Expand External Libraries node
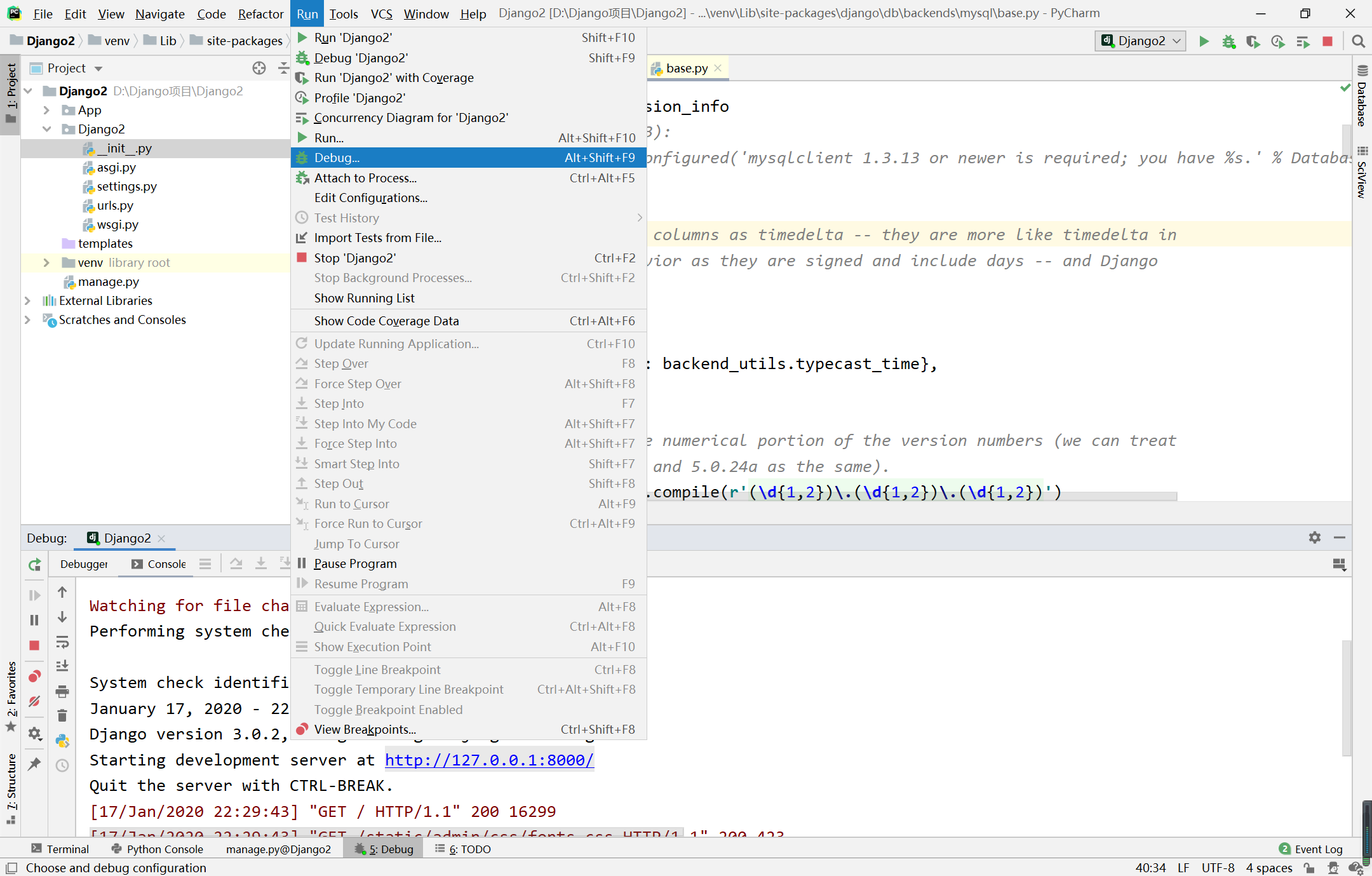This screenshot has height=876, width=1372. (x=28, y=300)
